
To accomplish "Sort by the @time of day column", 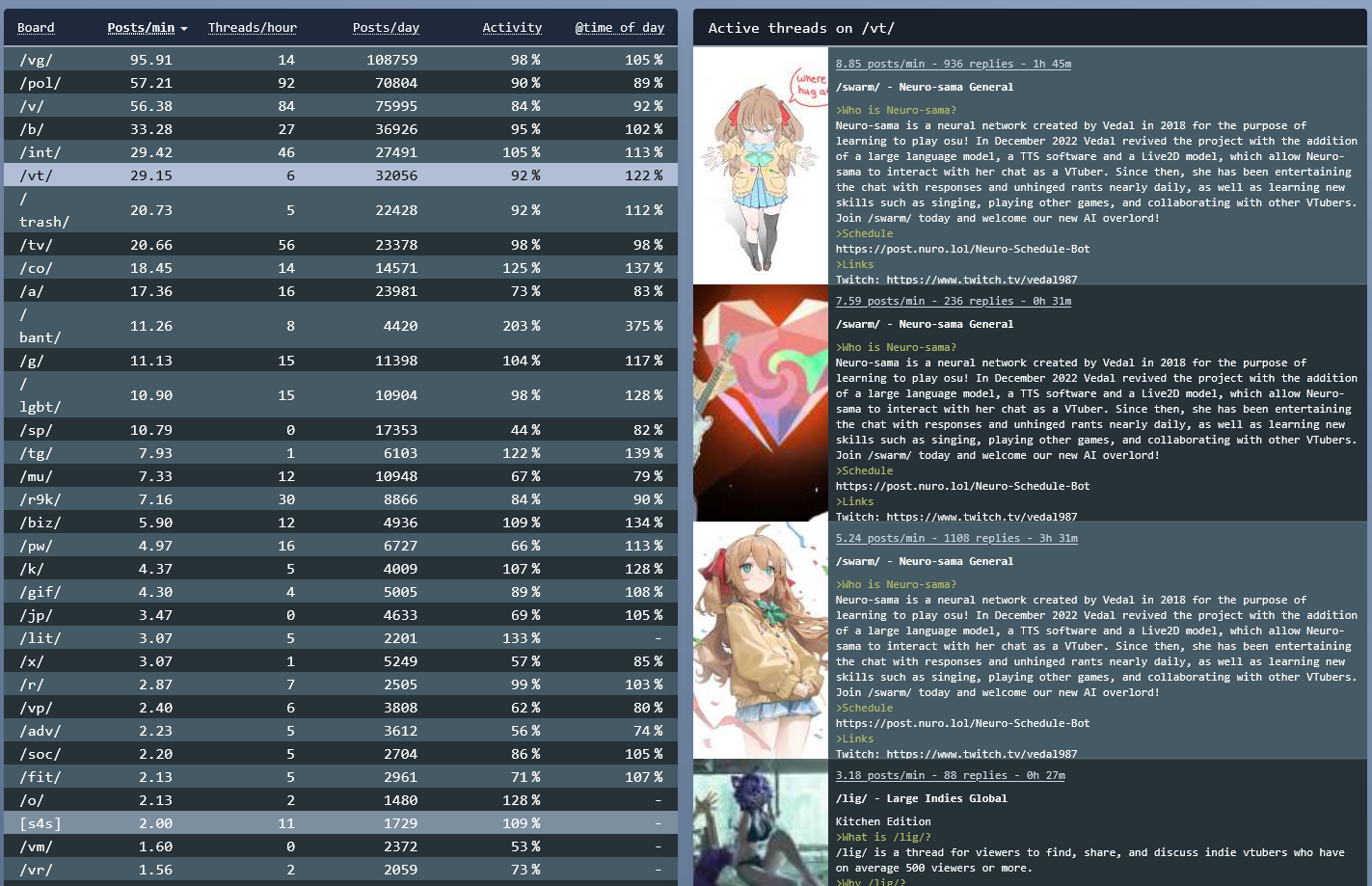I will click(x=620, y=28).
